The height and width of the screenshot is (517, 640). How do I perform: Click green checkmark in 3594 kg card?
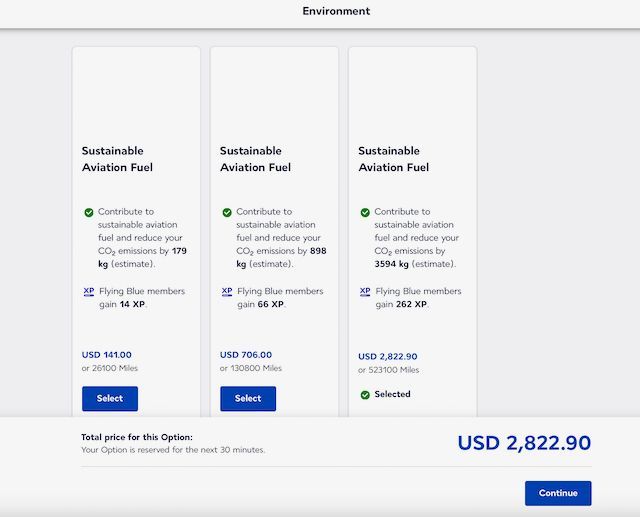[365, 213]
